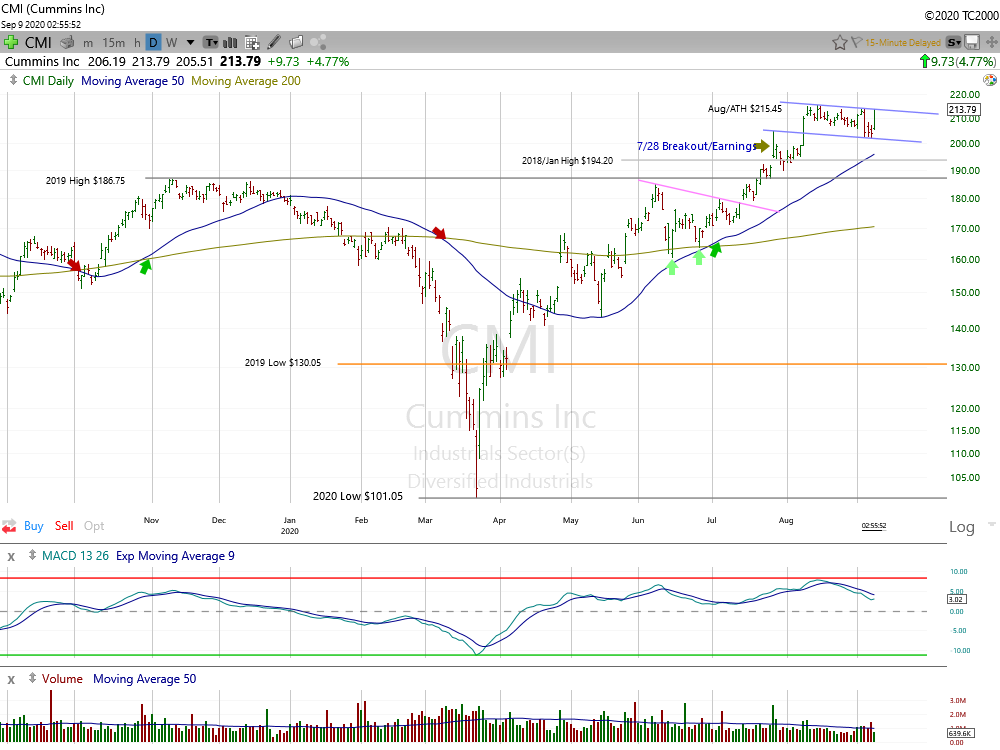Click the Buy button

click(33, 526)
